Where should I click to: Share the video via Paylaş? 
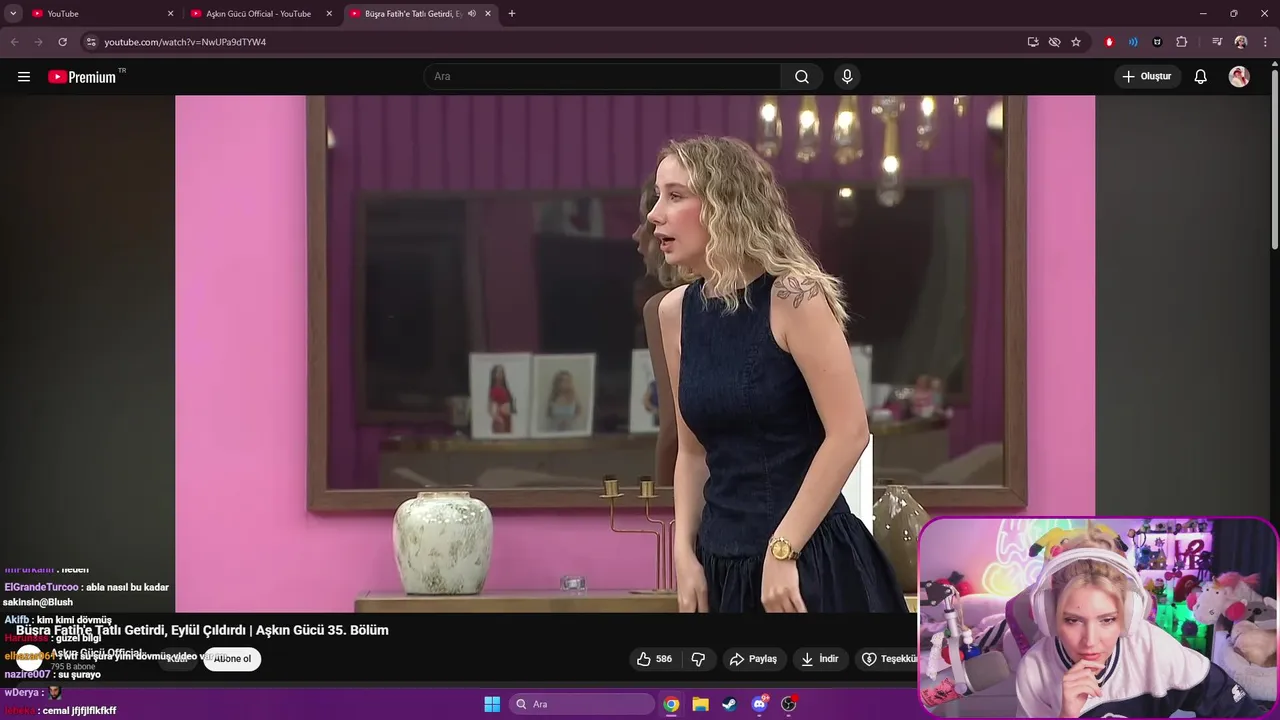753,659
